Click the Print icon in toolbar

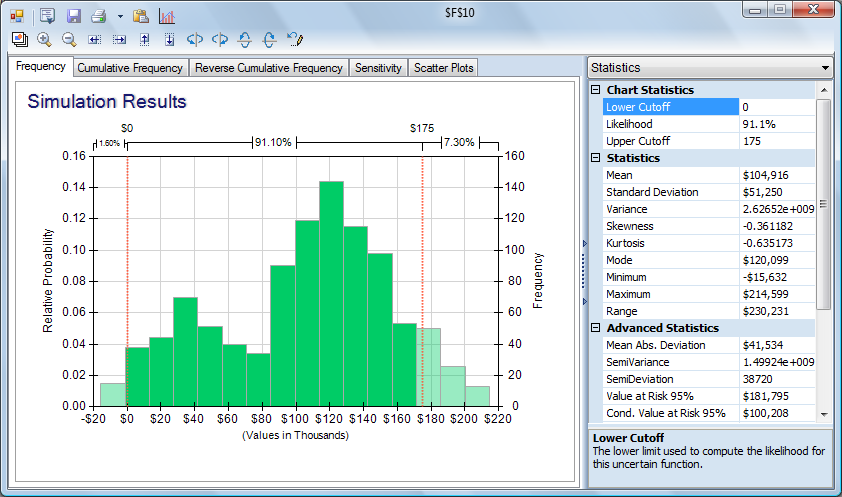coord(98,16)
